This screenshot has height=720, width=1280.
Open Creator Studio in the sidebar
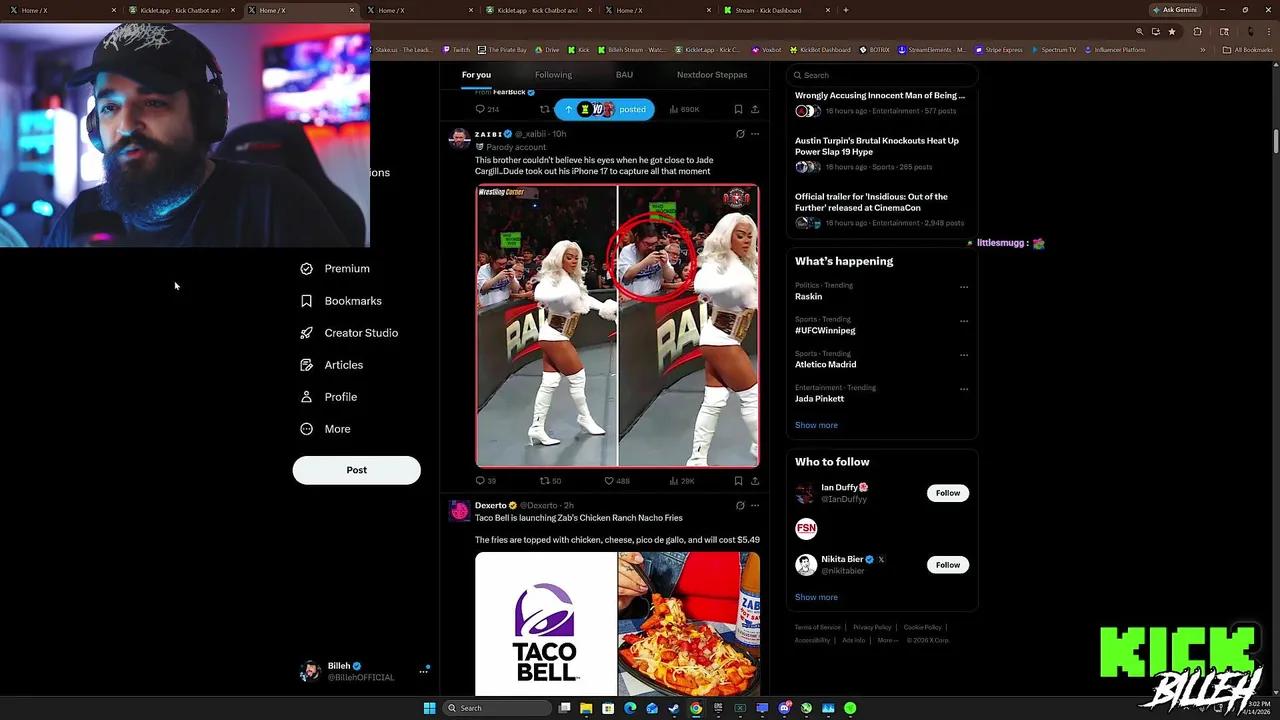349,332
